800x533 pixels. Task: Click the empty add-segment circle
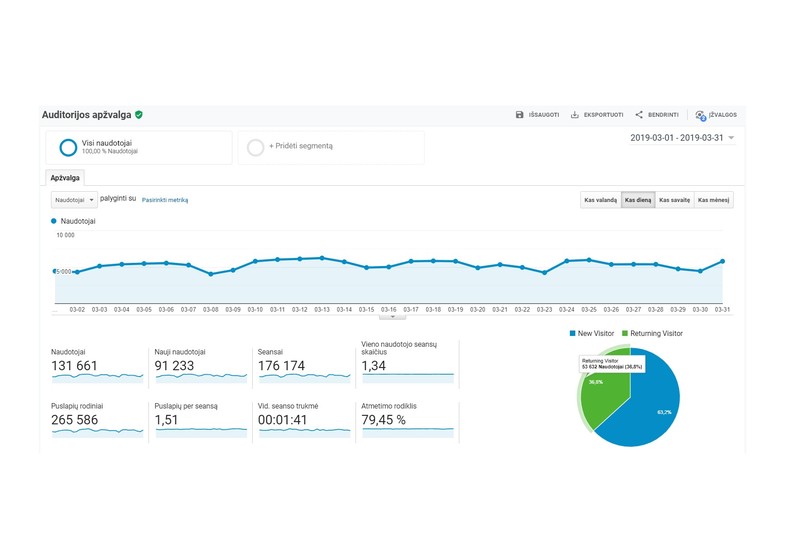255,147
